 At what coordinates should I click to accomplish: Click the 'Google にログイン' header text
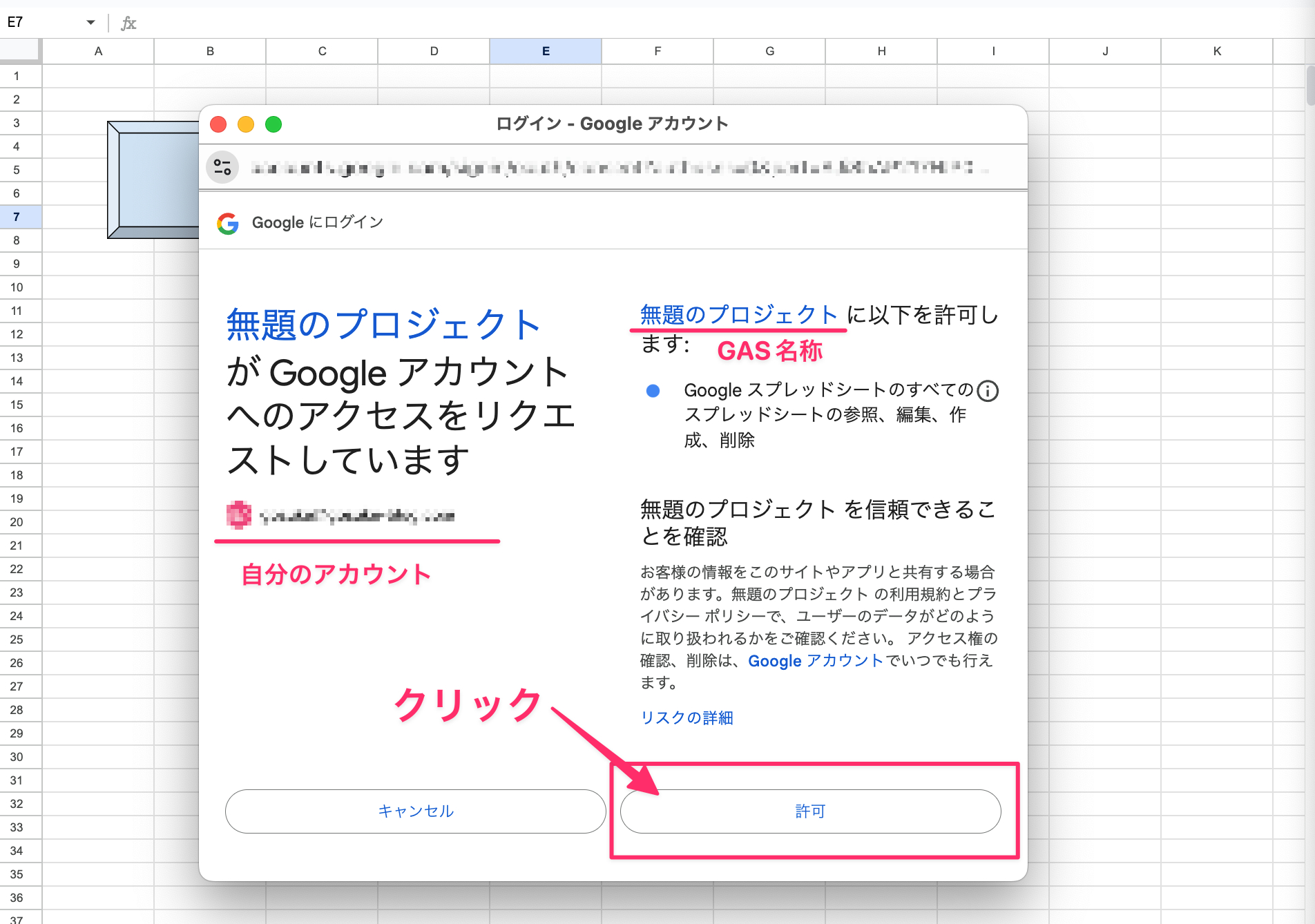point(318,222)
